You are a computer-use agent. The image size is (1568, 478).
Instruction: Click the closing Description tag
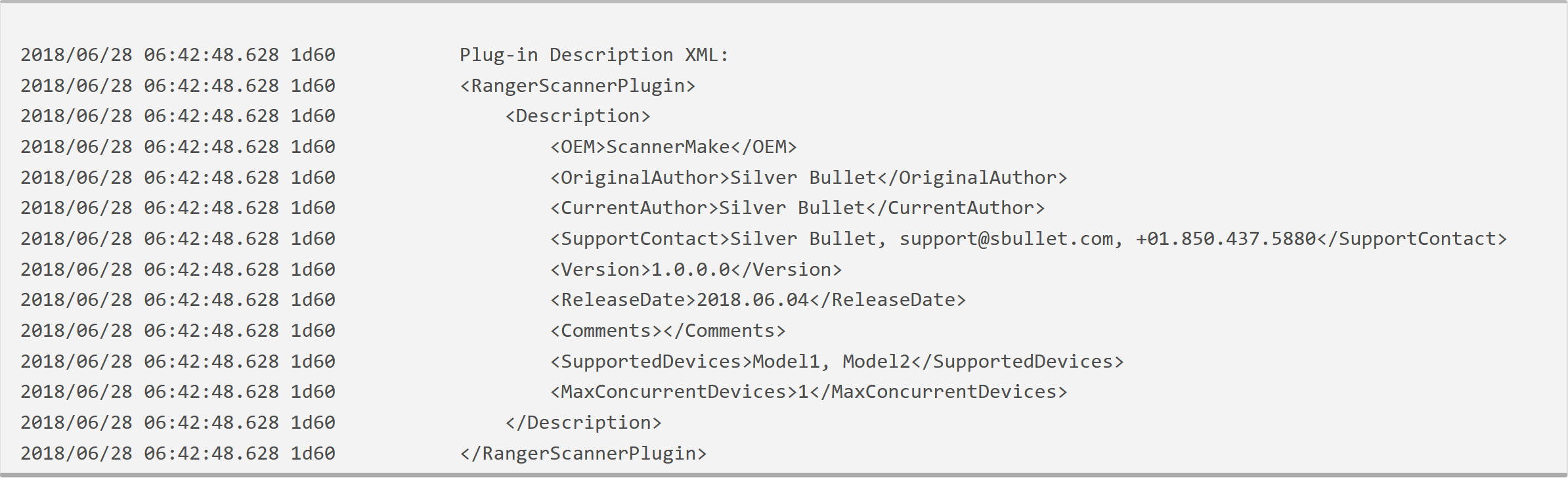point(583,423)
